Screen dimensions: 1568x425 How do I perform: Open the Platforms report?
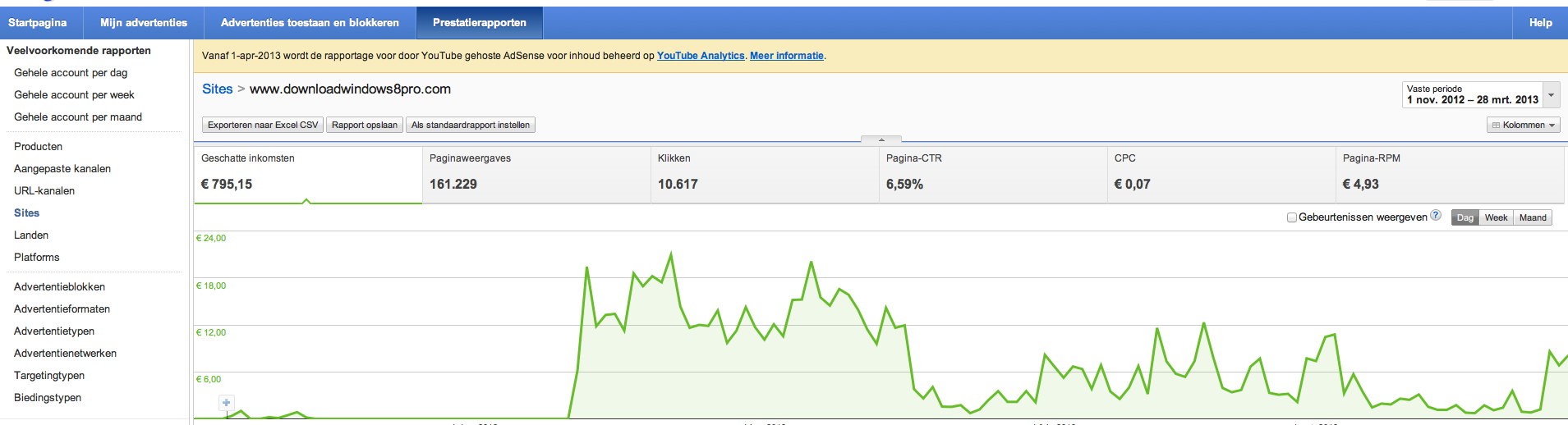[37, 257]
